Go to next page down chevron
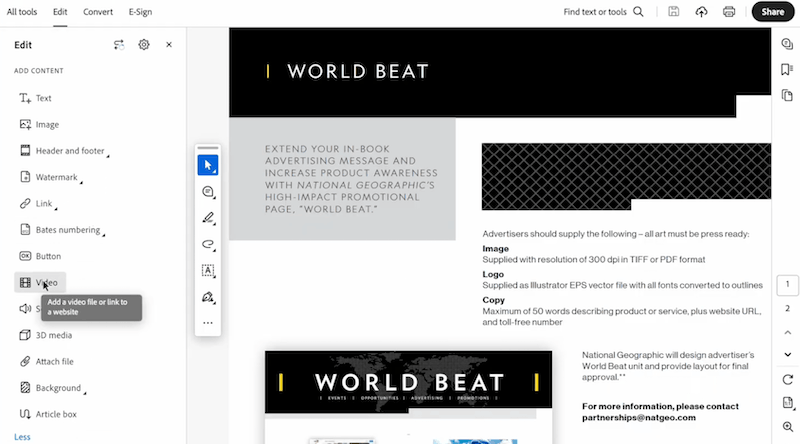This screenshot has width=800, height=444. [787, 355]
